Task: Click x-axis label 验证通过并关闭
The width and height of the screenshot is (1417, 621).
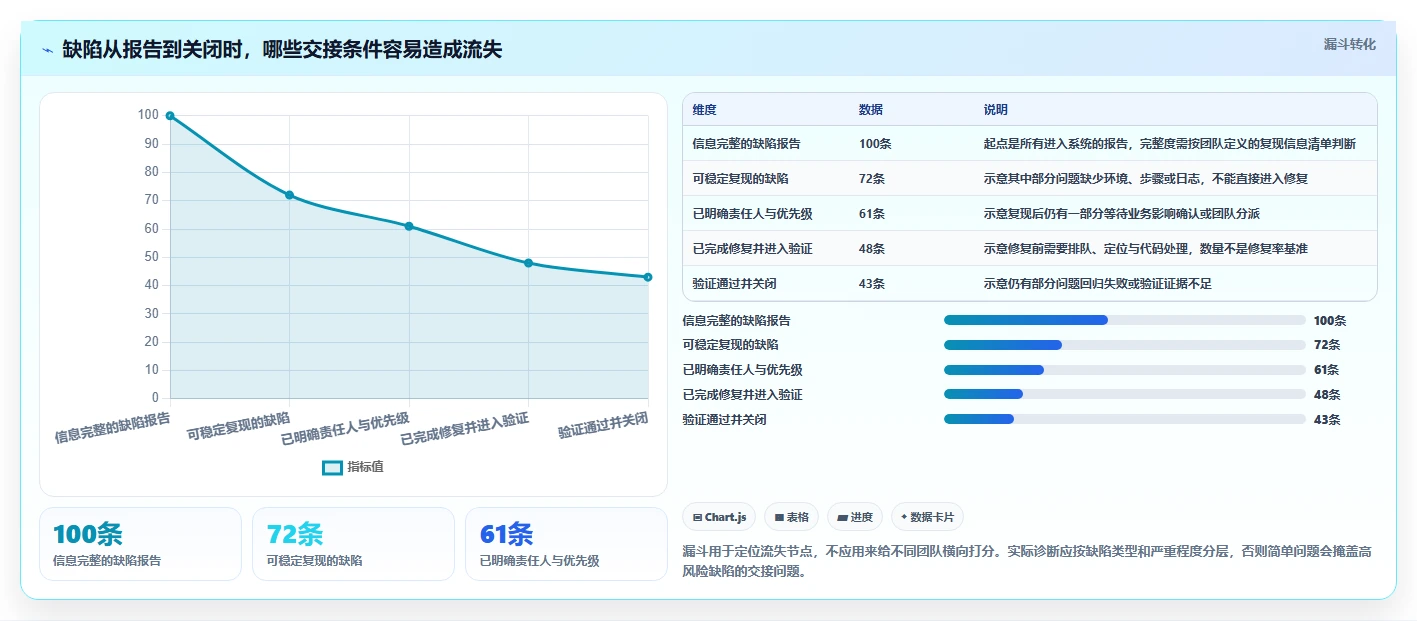Action: tap(603, 425)
